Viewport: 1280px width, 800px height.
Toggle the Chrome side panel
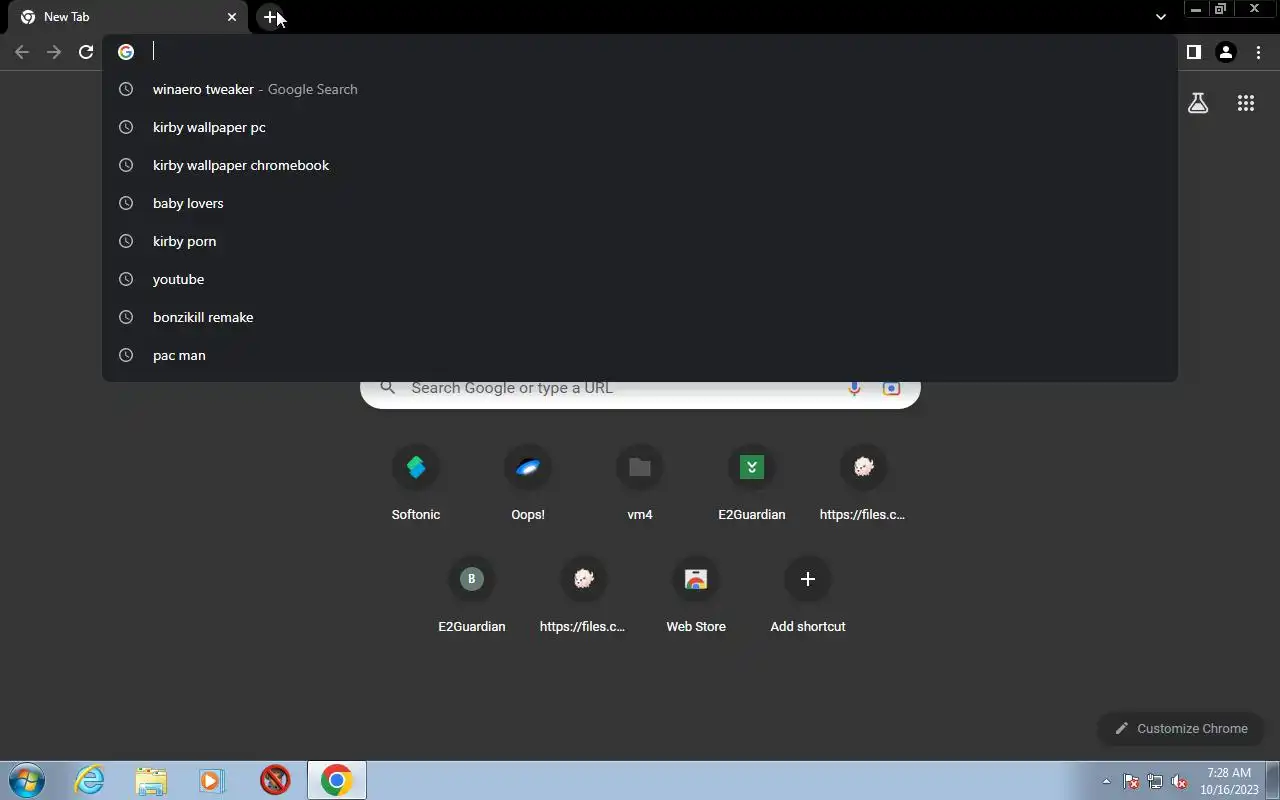coord(1193,52)
